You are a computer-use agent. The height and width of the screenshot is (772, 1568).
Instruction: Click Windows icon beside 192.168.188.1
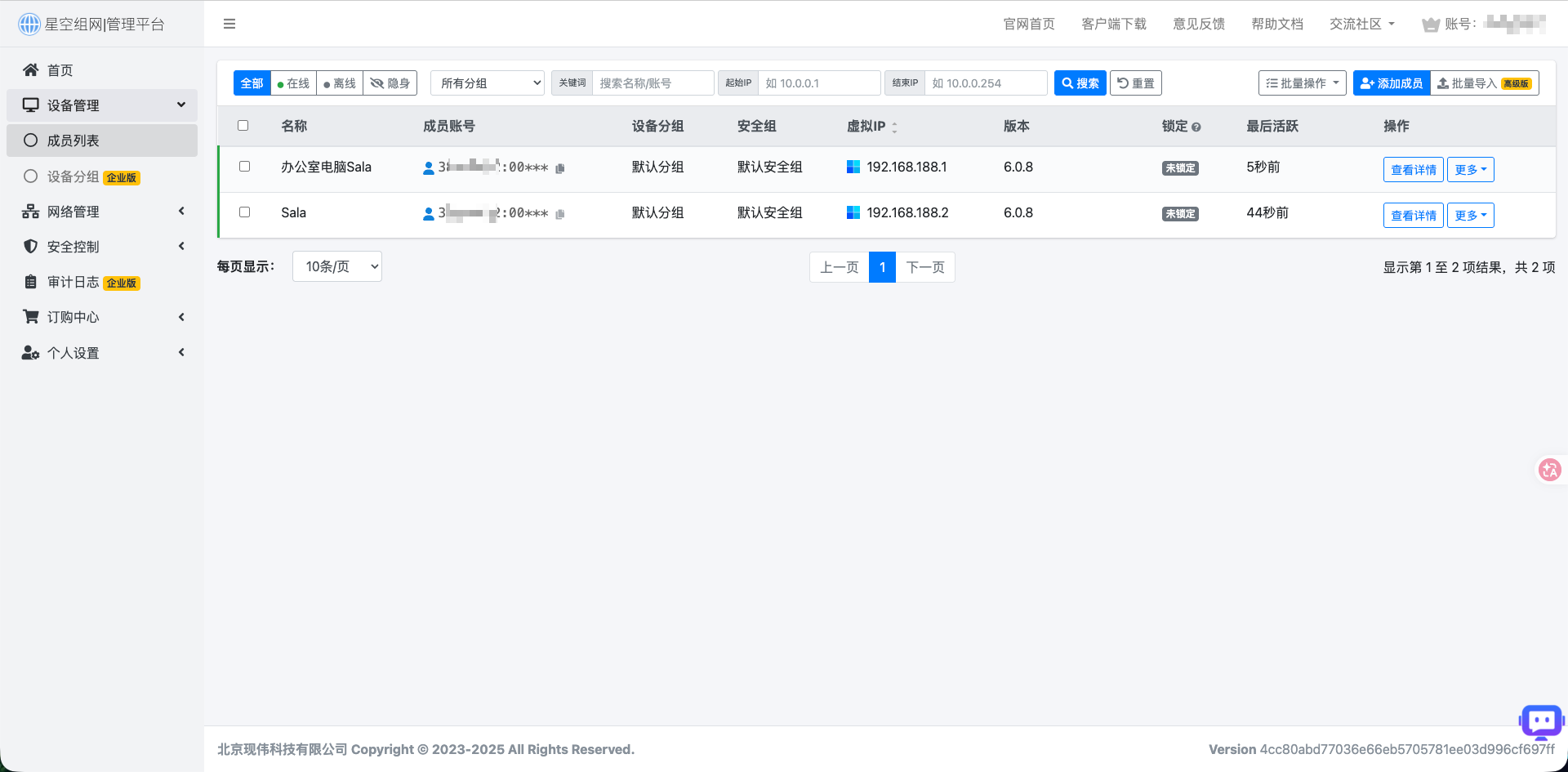pyautogui.click(x=853, y=167)
